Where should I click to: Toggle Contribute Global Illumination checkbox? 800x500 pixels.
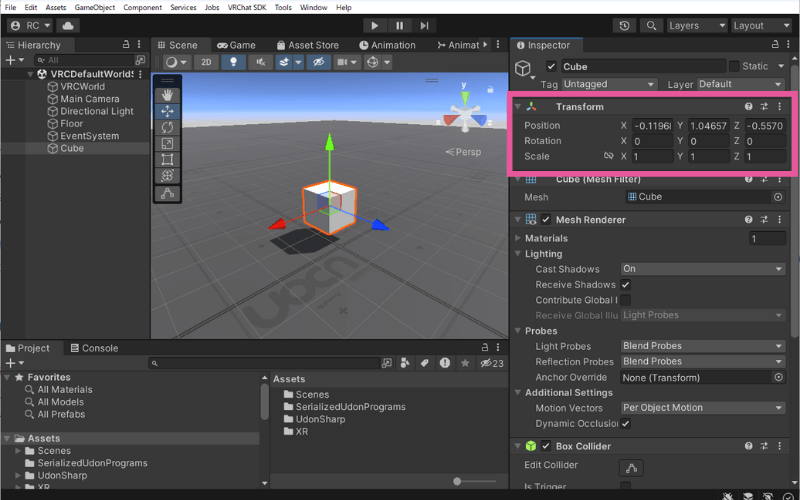[x=626, y=300]
